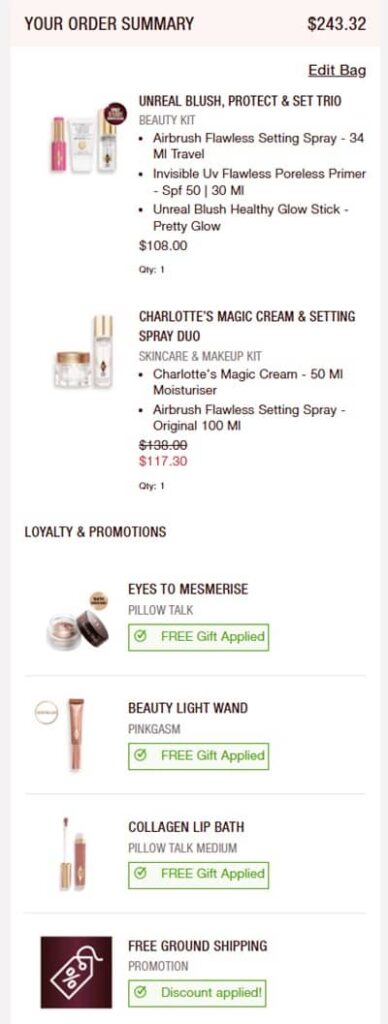Click checkmark icon on Eyes to Mesmerise gift badge
Viewport: 388px width, 1024px height.
(x=139, y=637)
